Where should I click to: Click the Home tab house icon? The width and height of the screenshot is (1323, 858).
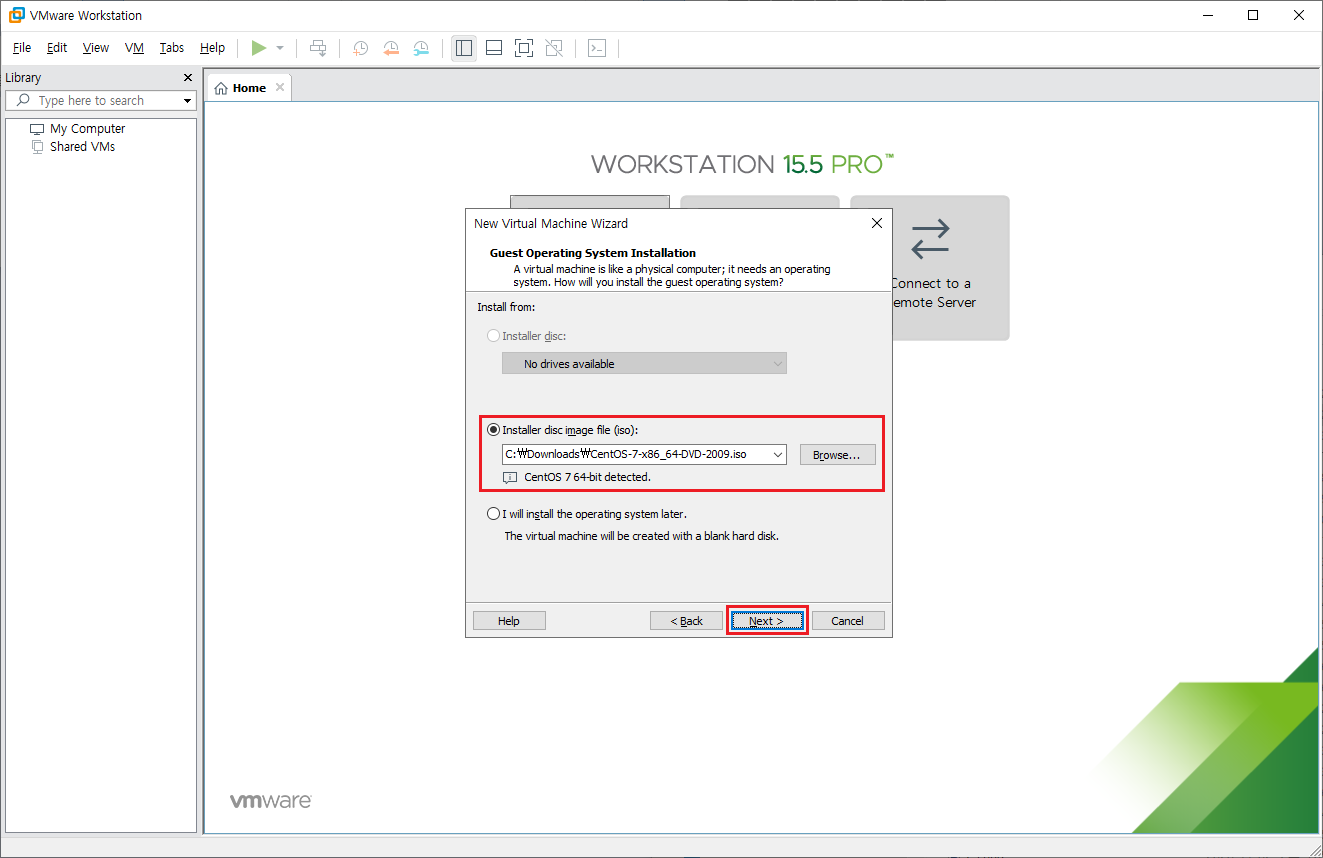(221, 88)
